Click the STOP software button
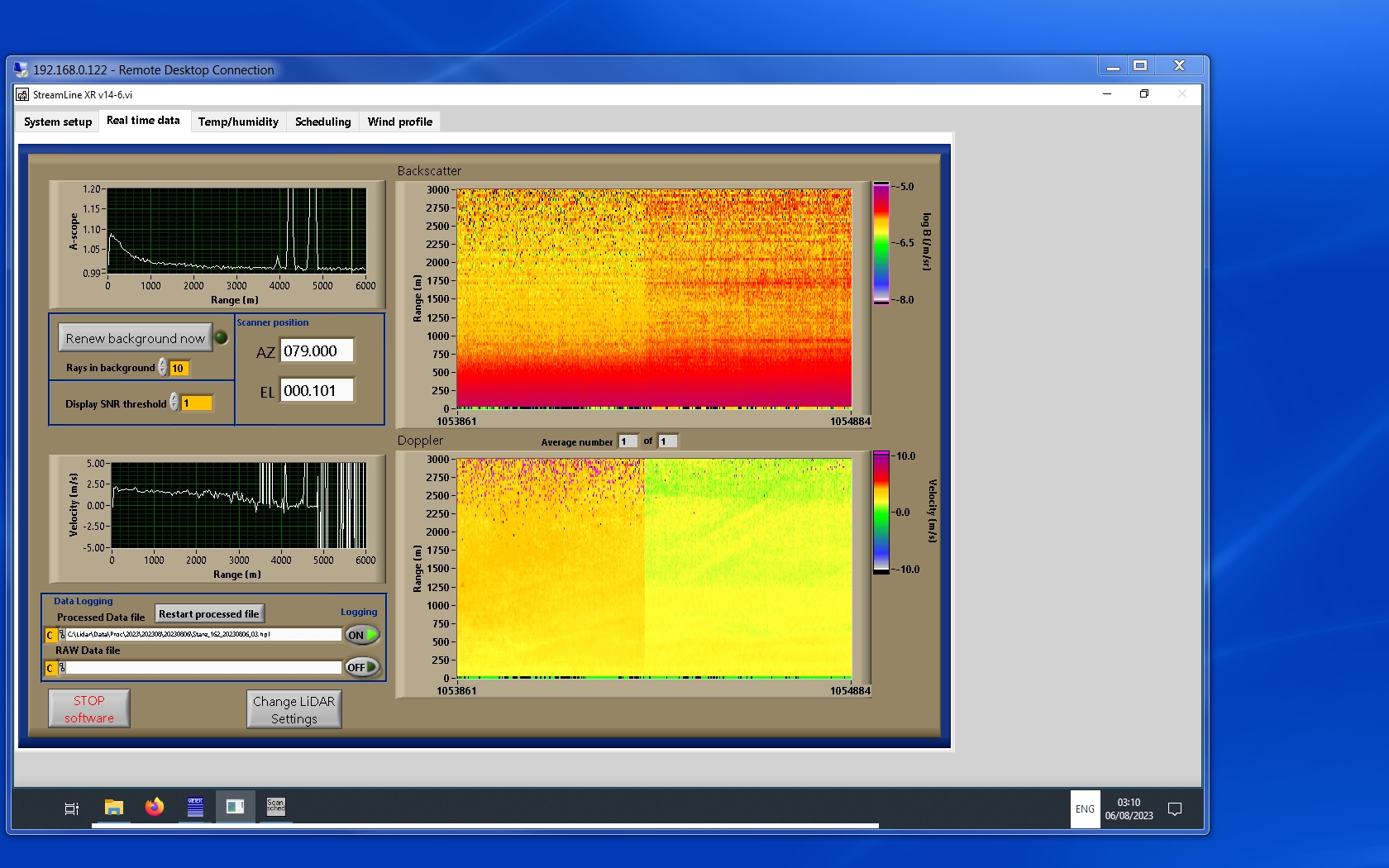The width and height of the screenshot is (1389, 868). click(89, 708)
